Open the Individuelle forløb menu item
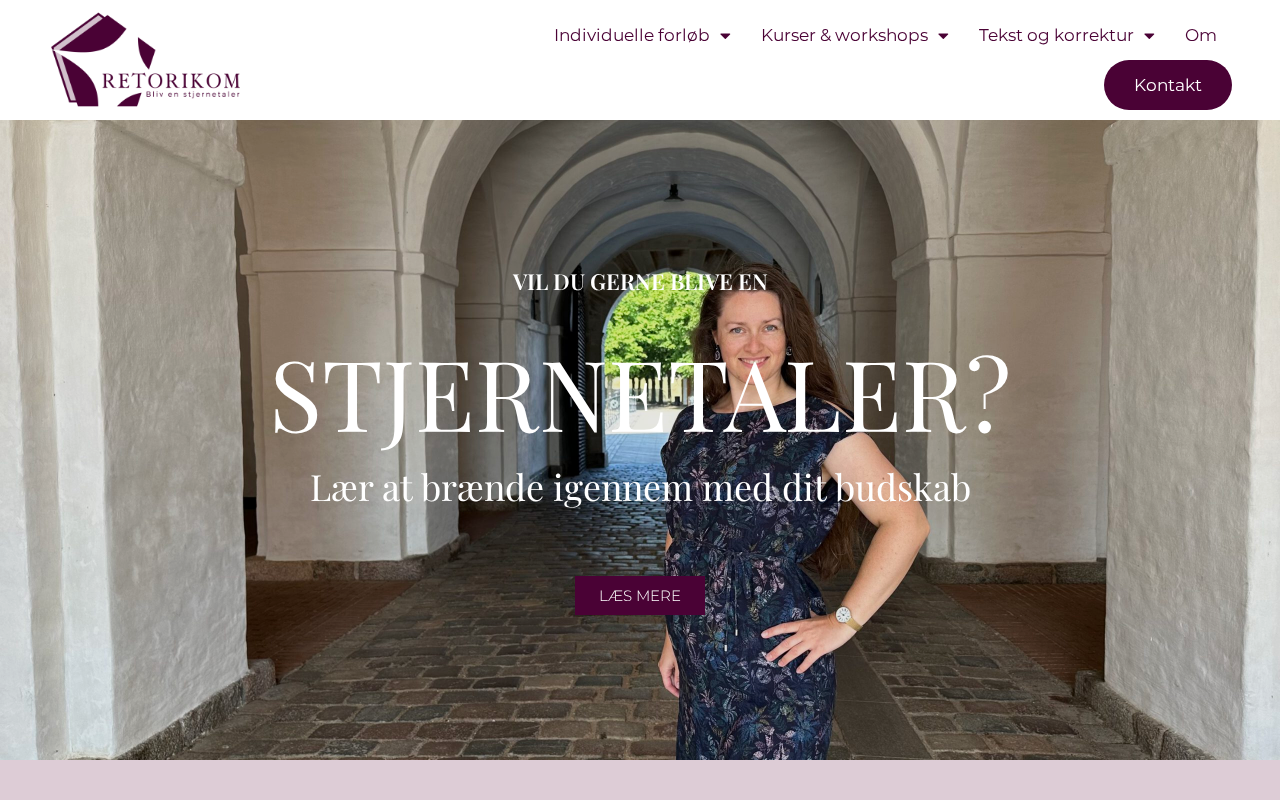This screenshot has height=800, width=1280. [x=632, y=35]
